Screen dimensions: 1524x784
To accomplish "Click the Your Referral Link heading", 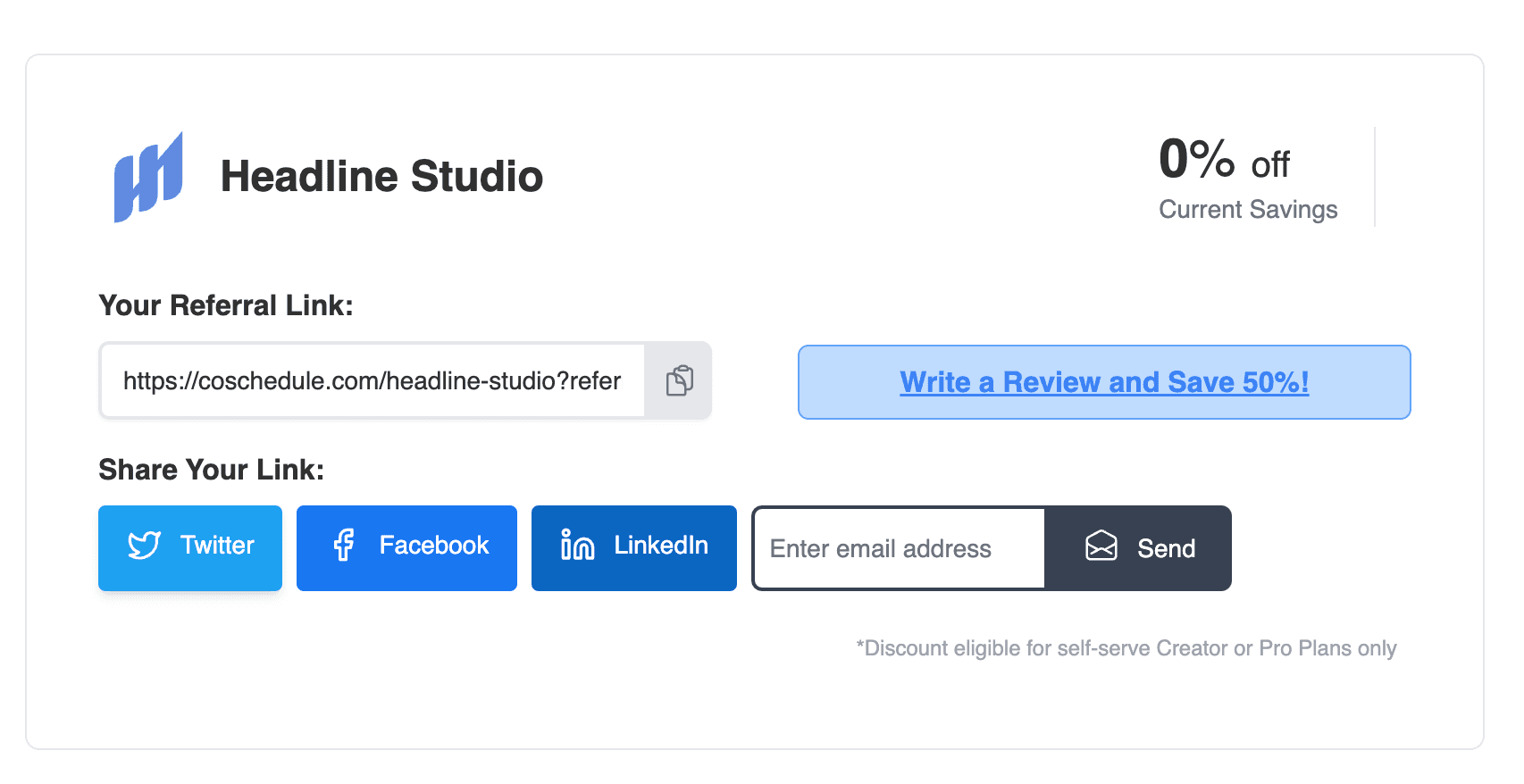I will coord(226,305).
